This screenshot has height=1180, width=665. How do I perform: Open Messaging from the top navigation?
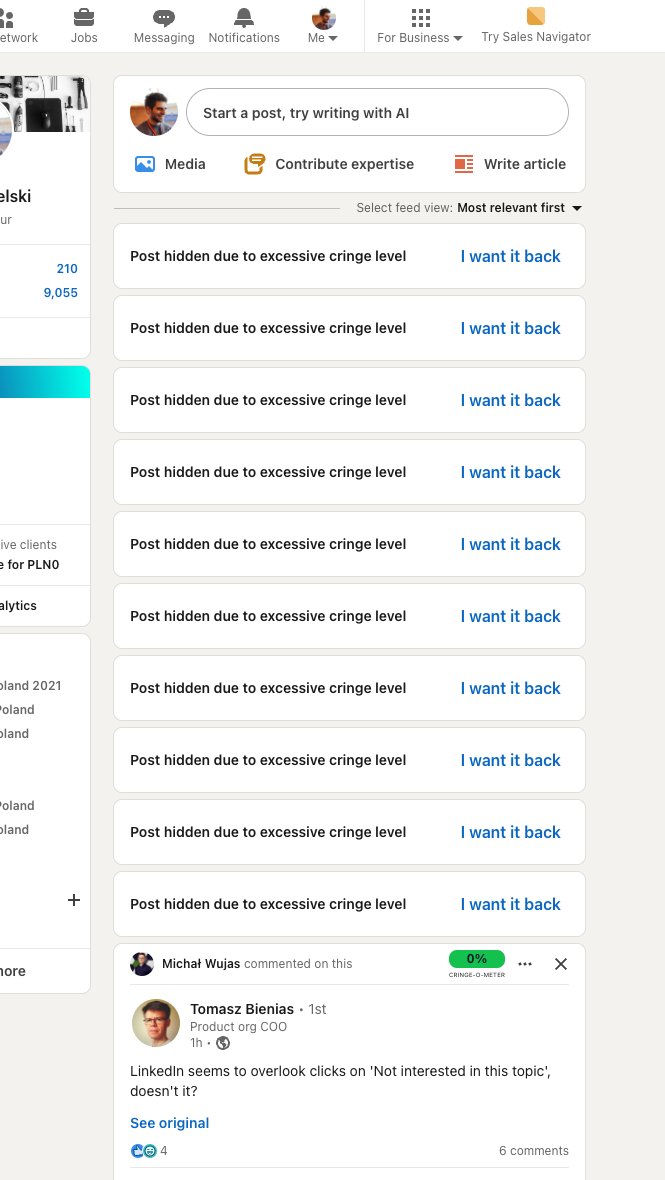164,26
